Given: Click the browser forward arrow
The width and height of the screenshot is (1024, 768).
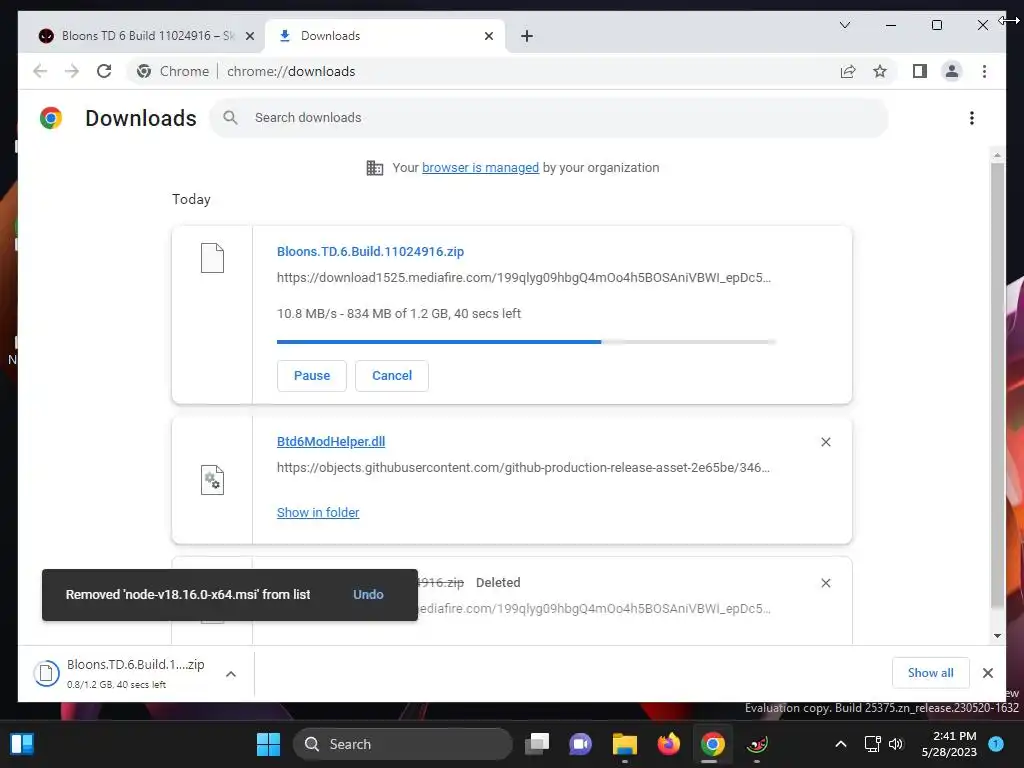Looking at the screenshot, I should pos(72,71).
